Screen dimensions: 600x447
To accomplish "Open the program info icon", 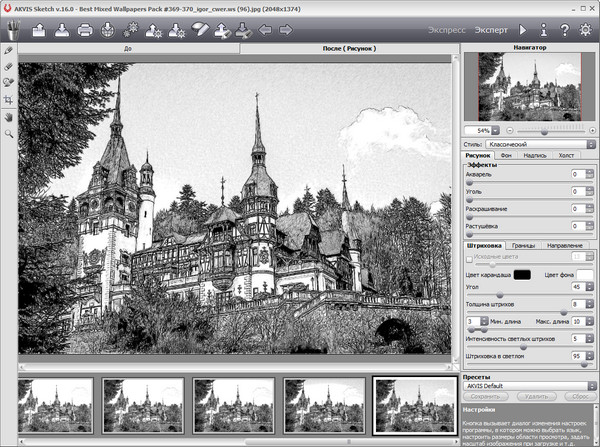I will 543,30.
